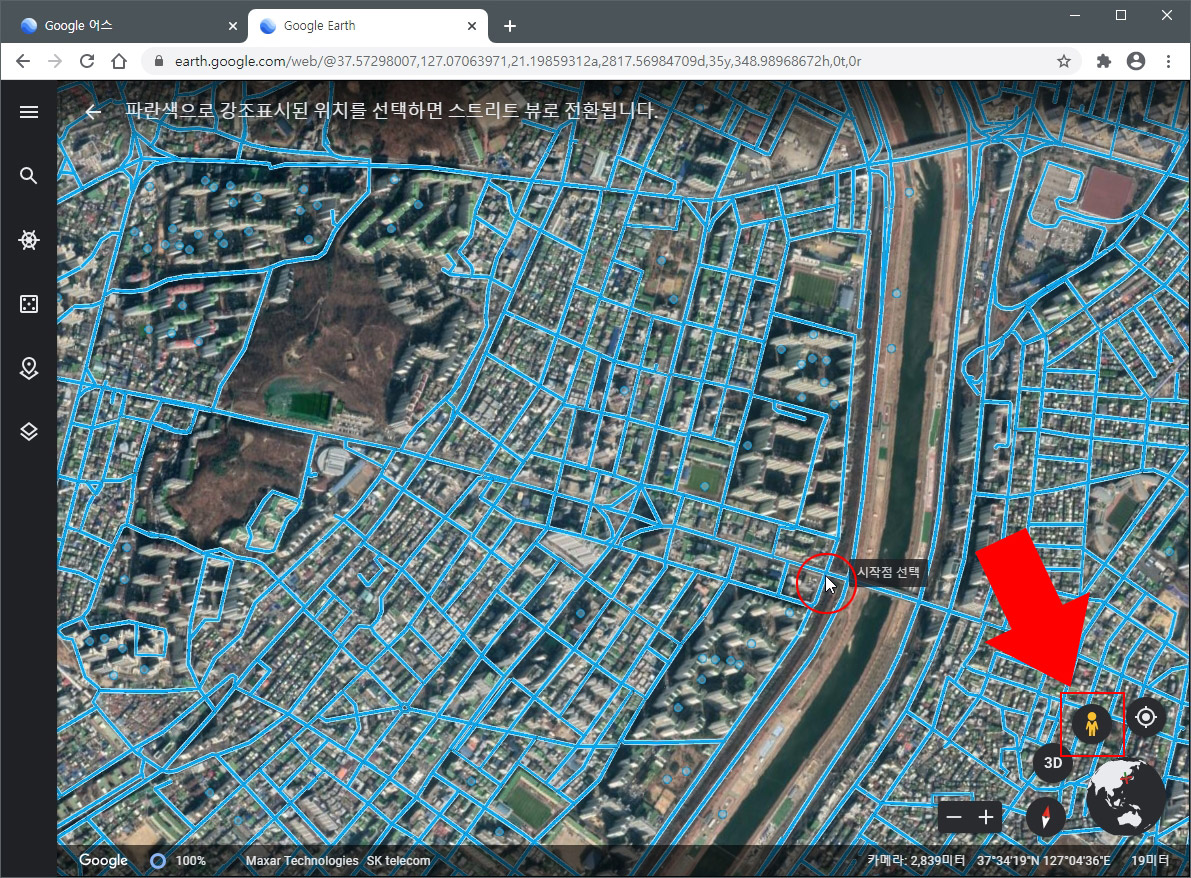
Task: Open the Chrome profile avatar
Action: coord(1136,61)
